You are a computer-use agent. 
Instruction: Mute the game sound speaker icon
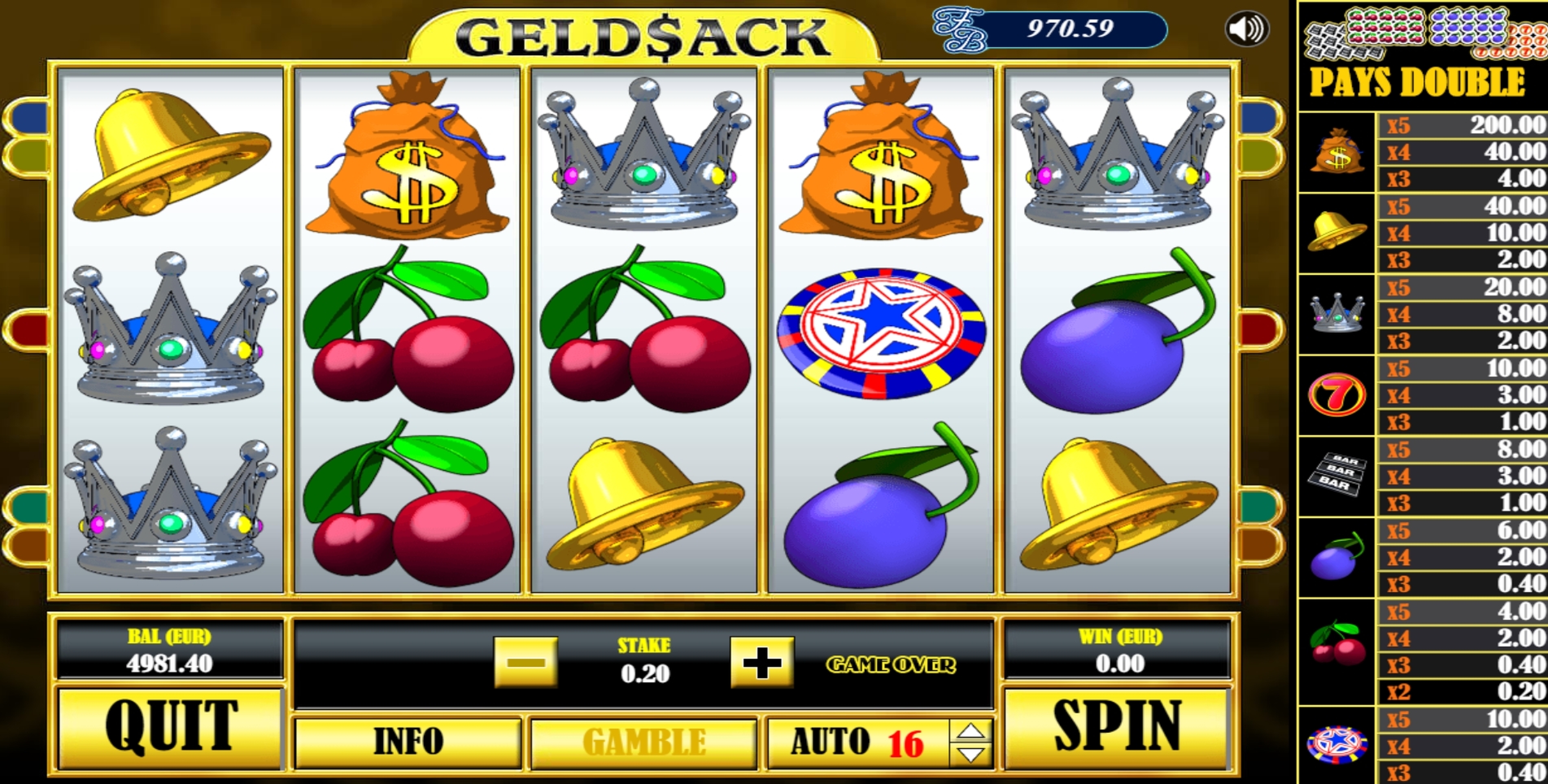(x=1247, y=29)
